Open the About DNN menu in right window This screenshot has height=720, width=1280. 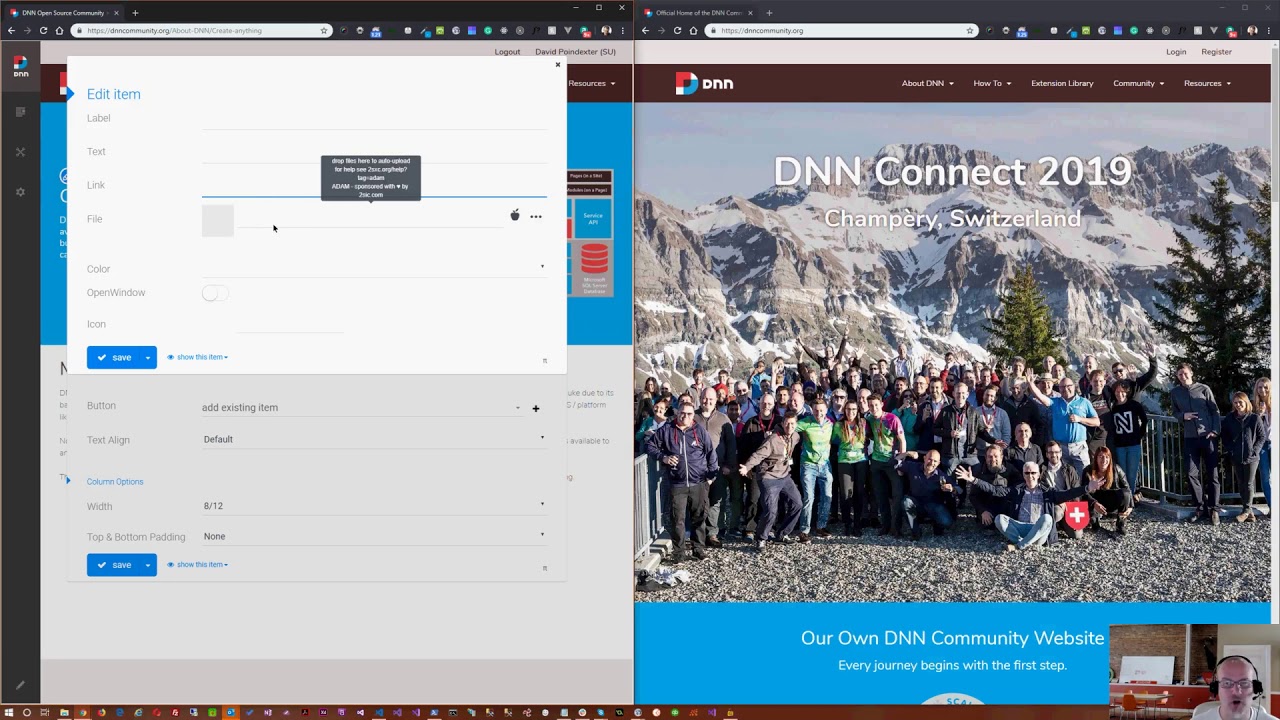tap(927, 83)
